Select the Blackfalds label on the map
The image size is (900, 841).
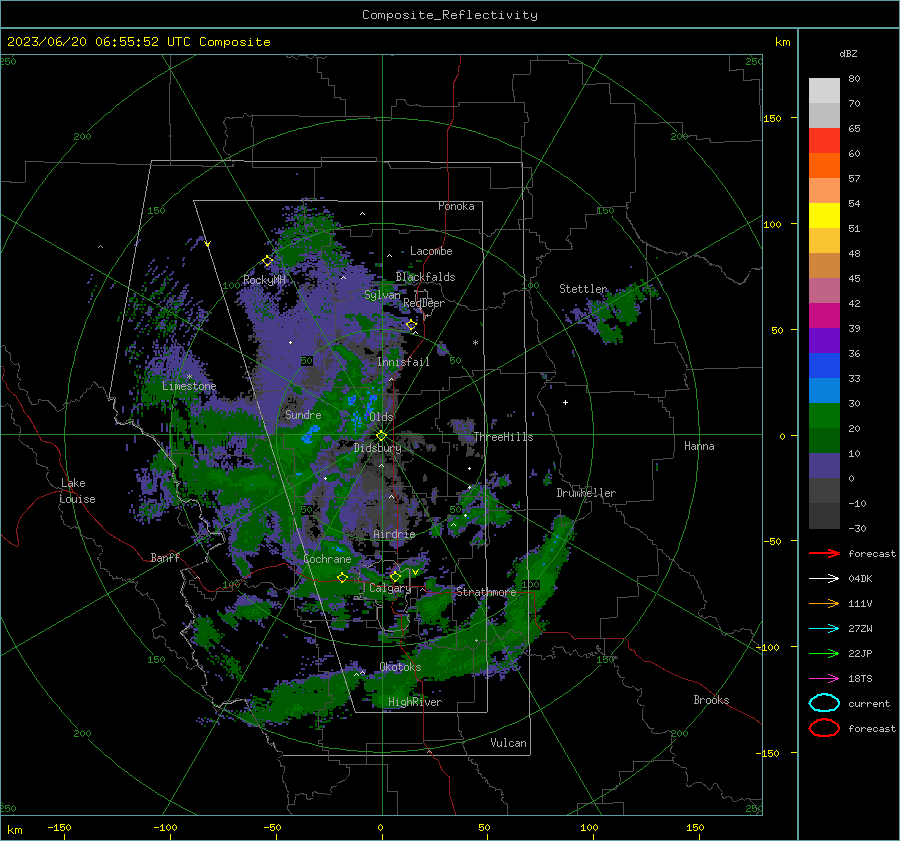pos(425,277)
